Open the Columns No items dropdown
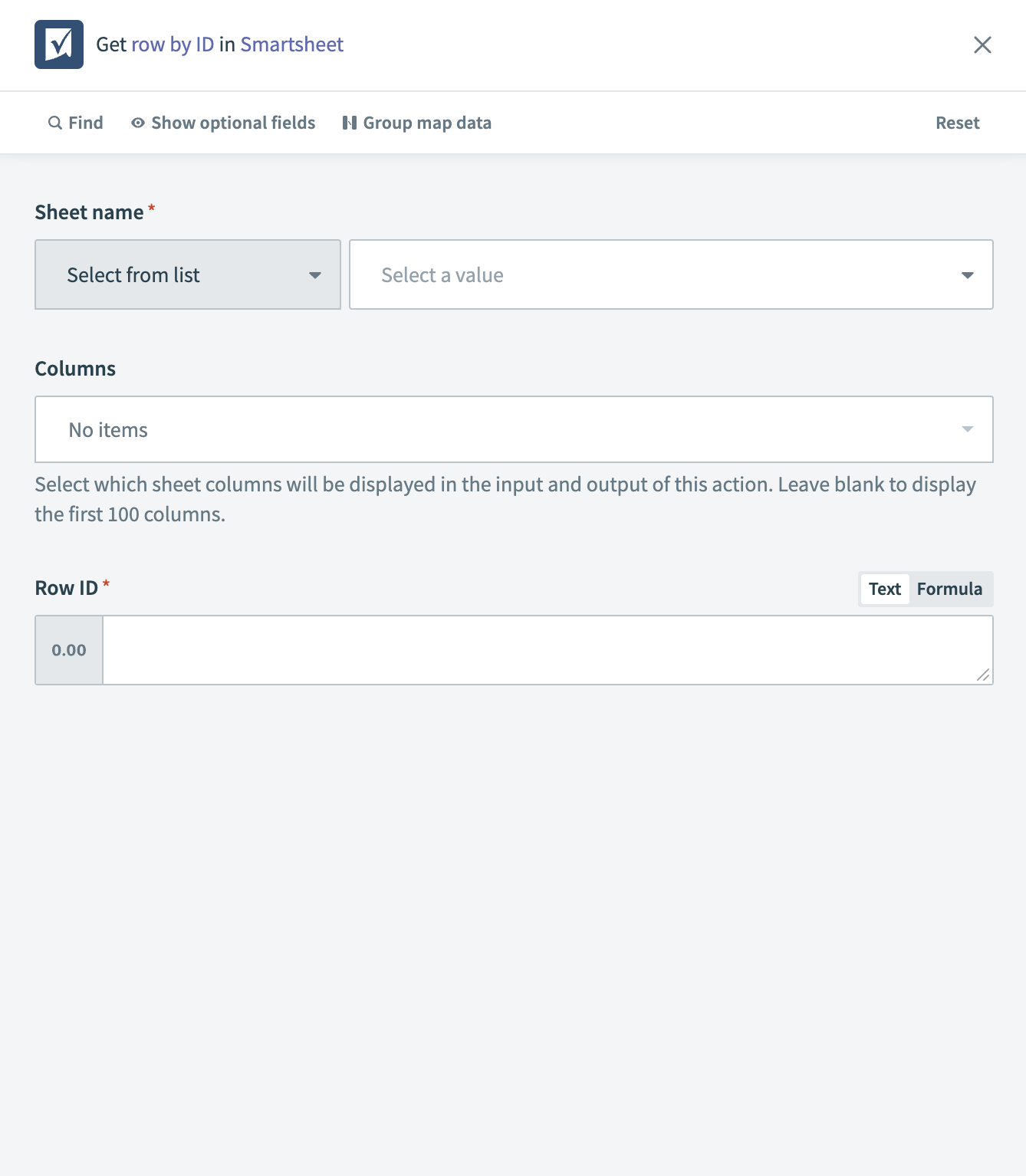The image size is (1026, 1176). (514, 429)
